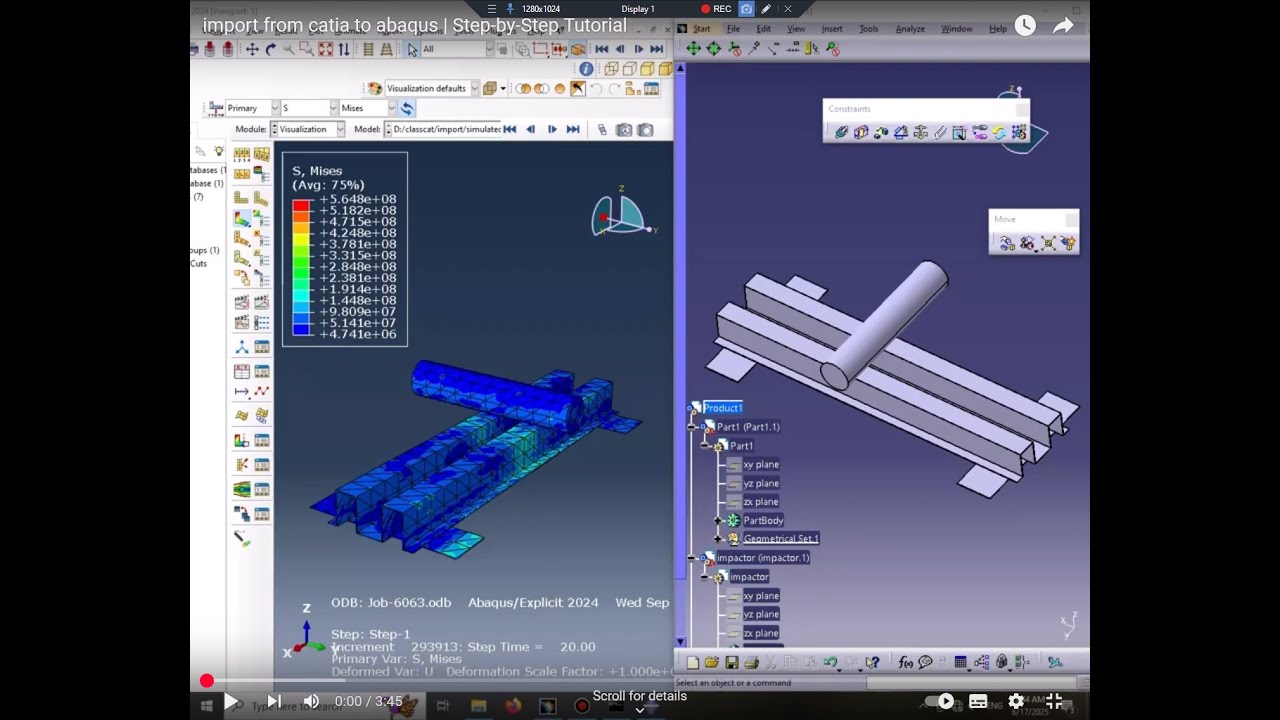Jump to last frame in Abaqus context bar
The image size is (1280, 720).
click(x=573, y=129)
